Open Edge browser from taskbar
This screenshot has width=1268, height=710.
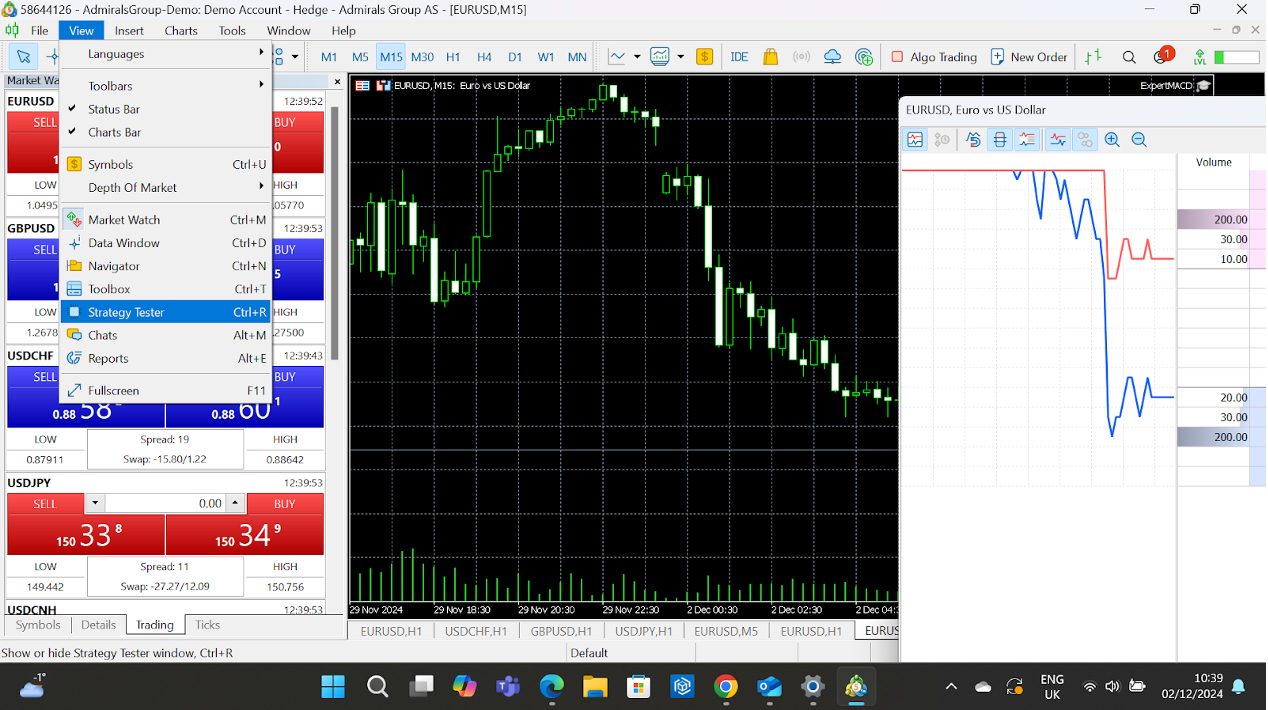pyautogui.click(x=552, y=686)
